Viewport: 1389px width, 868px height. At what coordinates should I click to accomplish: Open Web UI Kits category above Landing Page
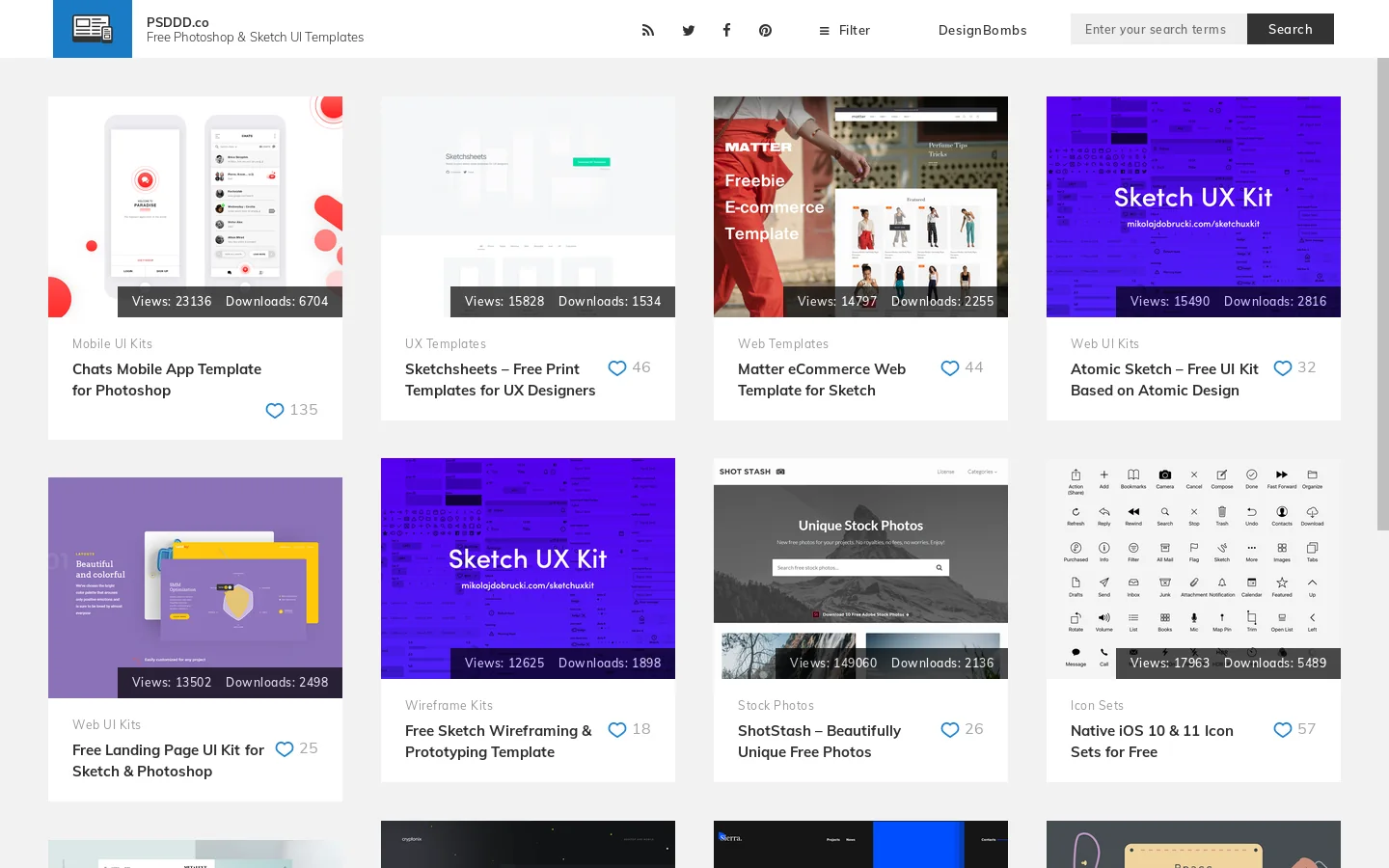(x=106, y=724)
